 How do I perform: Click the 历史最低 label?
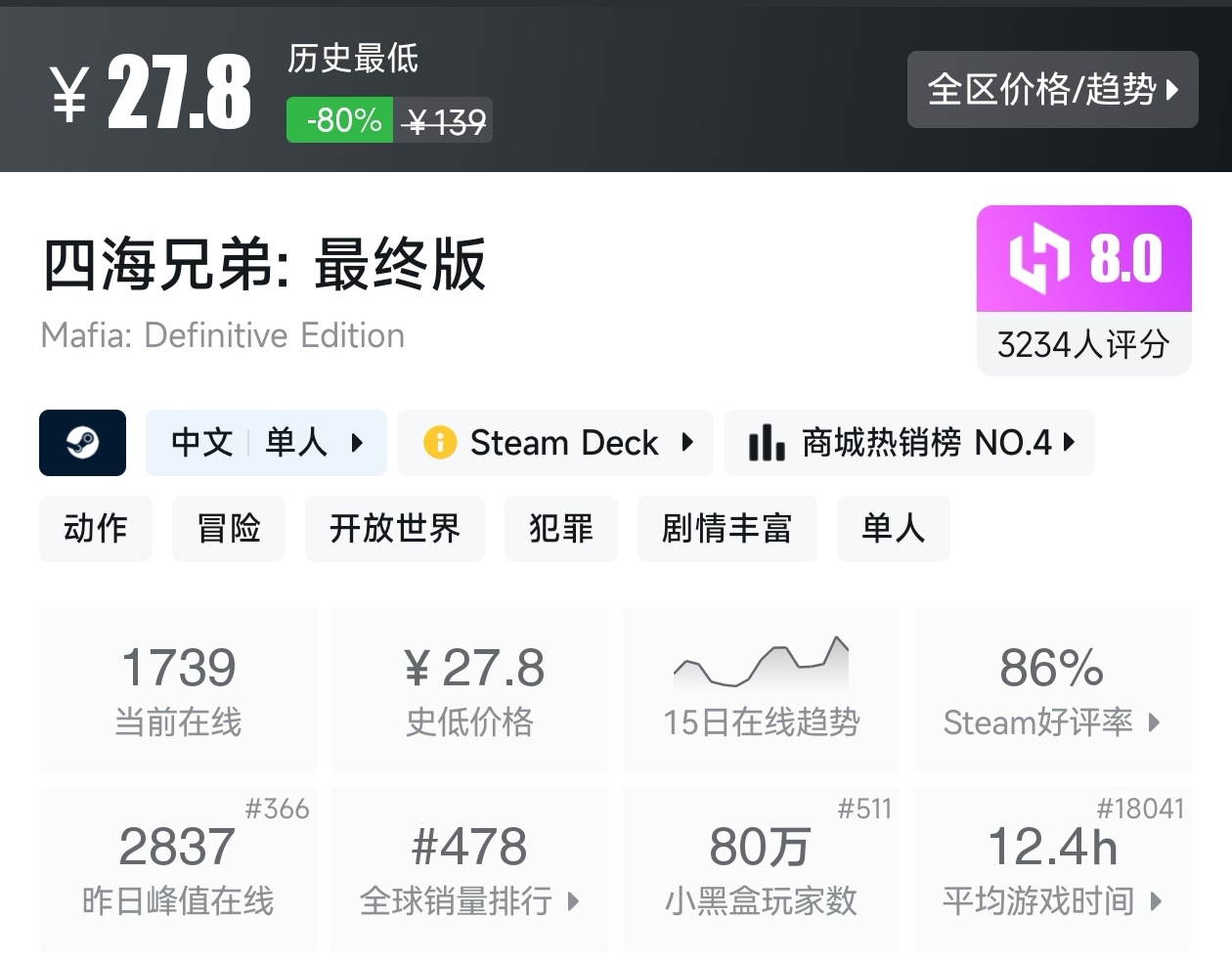click(x=353, y=58)
